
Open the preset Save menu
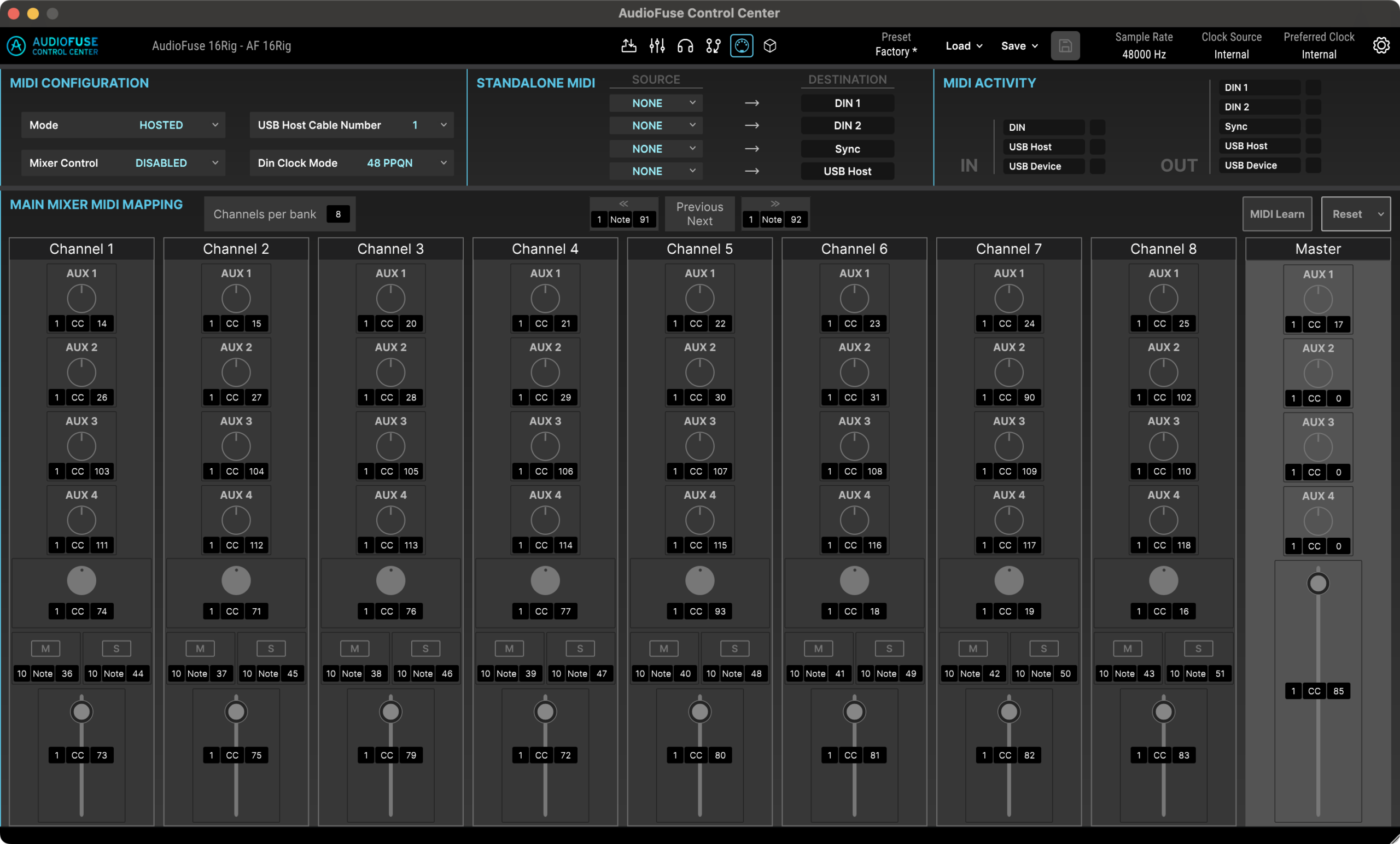pos(1019,46)
